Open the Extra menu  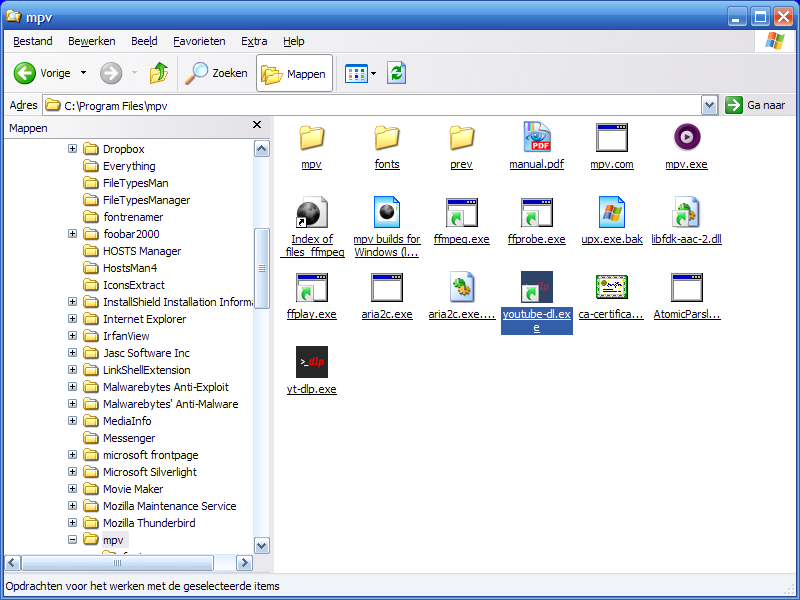click(x=254, y=41)
